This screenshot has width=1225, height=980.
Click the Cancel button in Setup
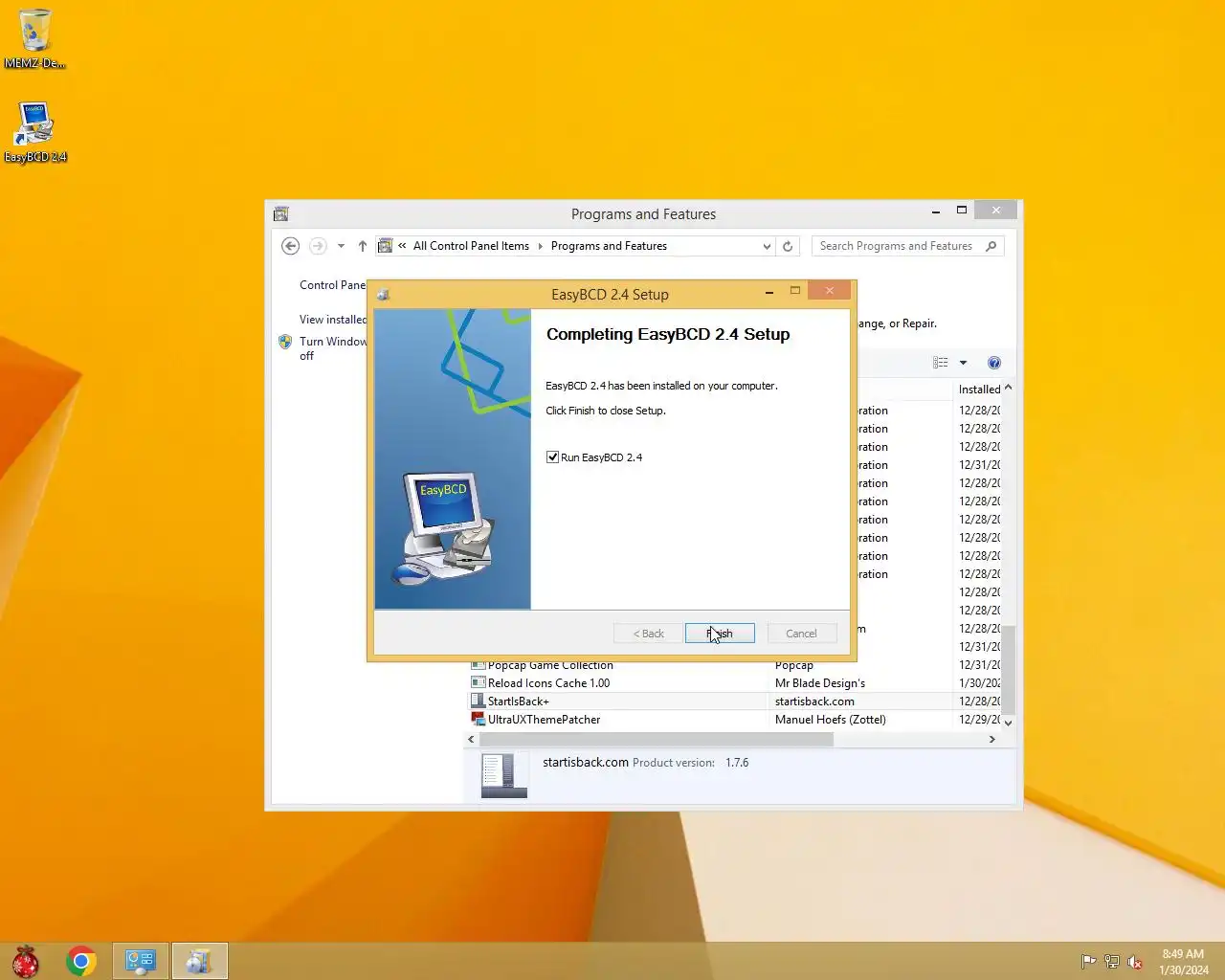point(802,634)
